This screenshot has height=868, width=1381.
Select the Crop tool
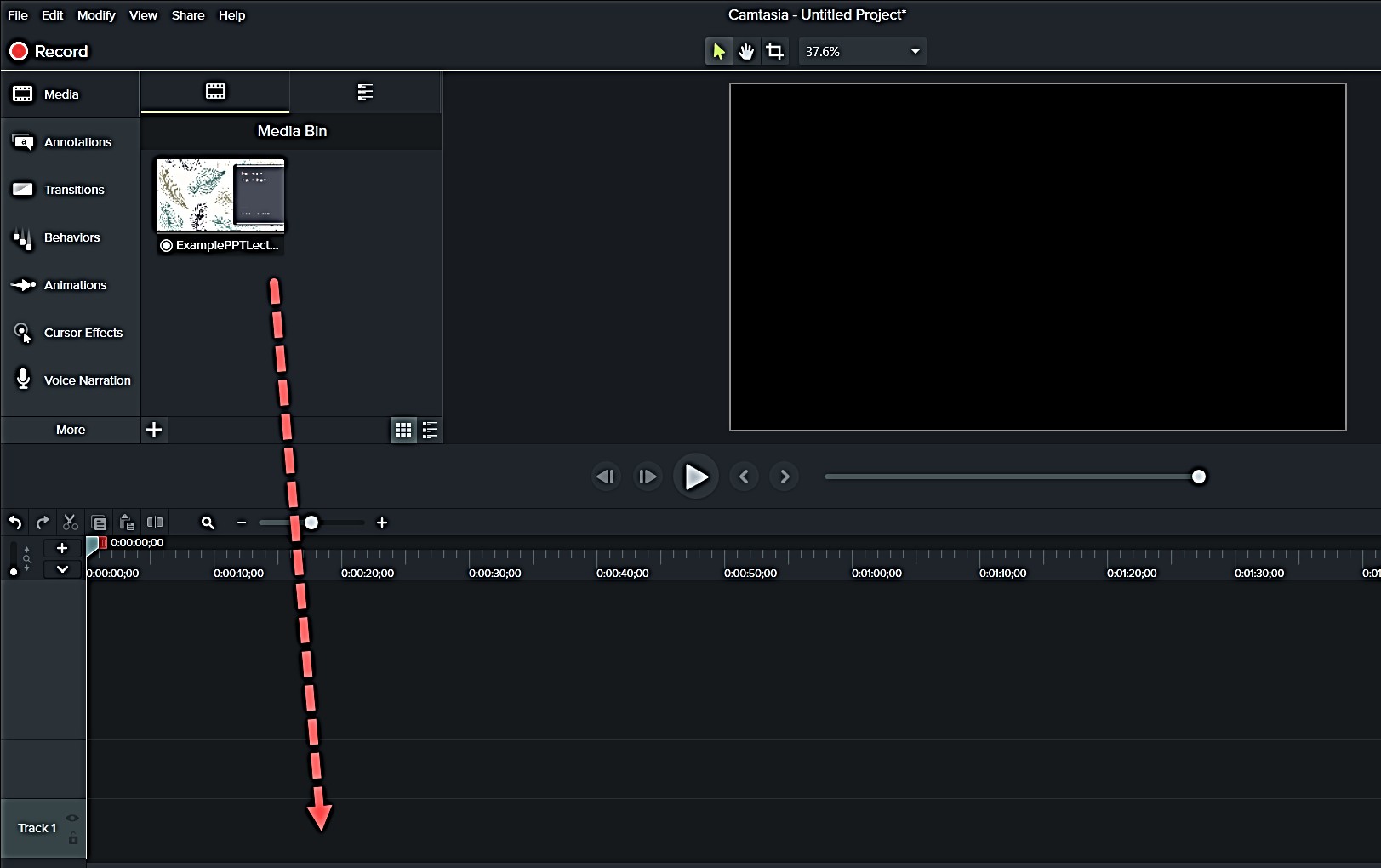[774, 51]
